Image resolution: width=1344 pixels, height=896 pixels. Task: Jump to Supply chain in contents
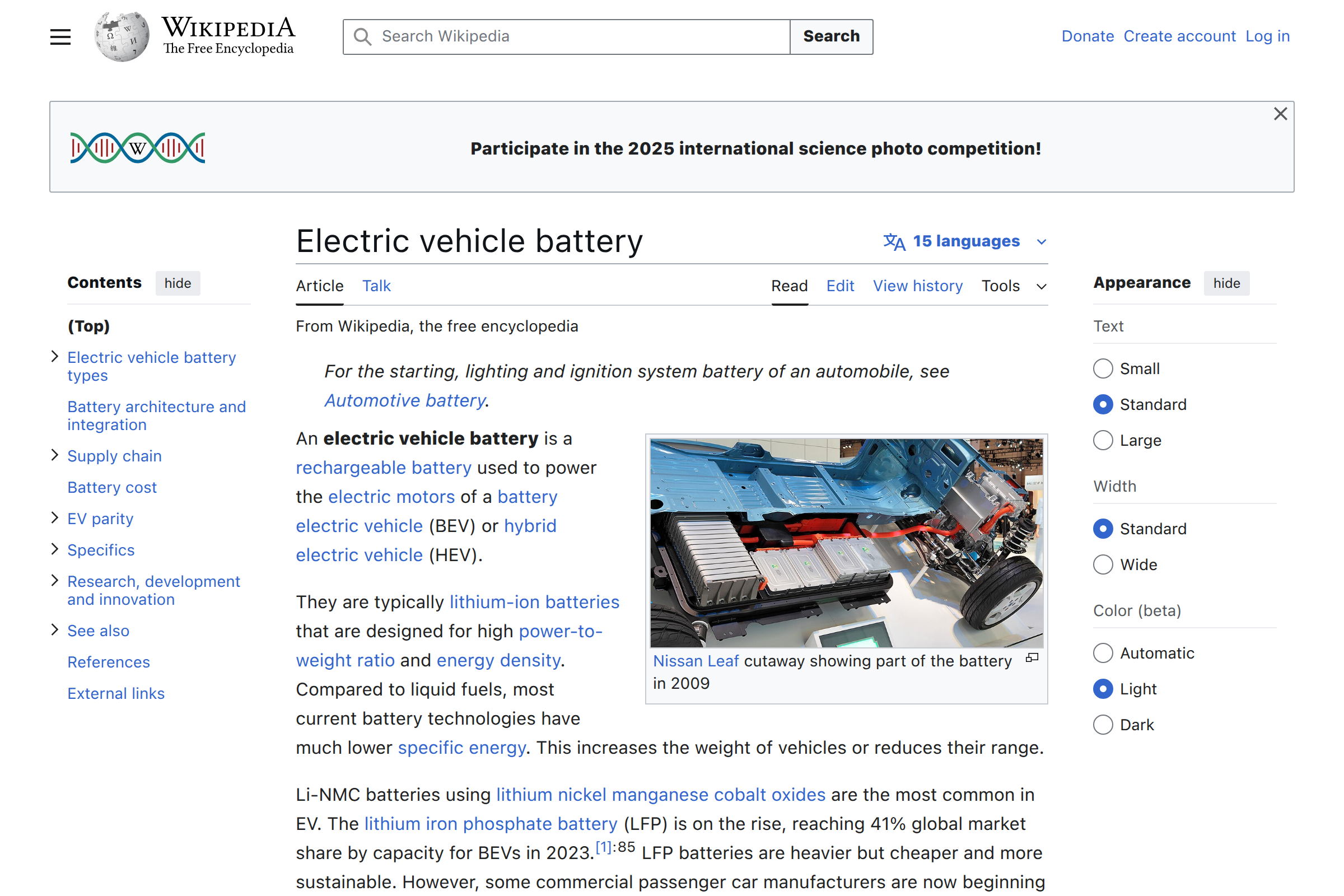tap(114, 456)
